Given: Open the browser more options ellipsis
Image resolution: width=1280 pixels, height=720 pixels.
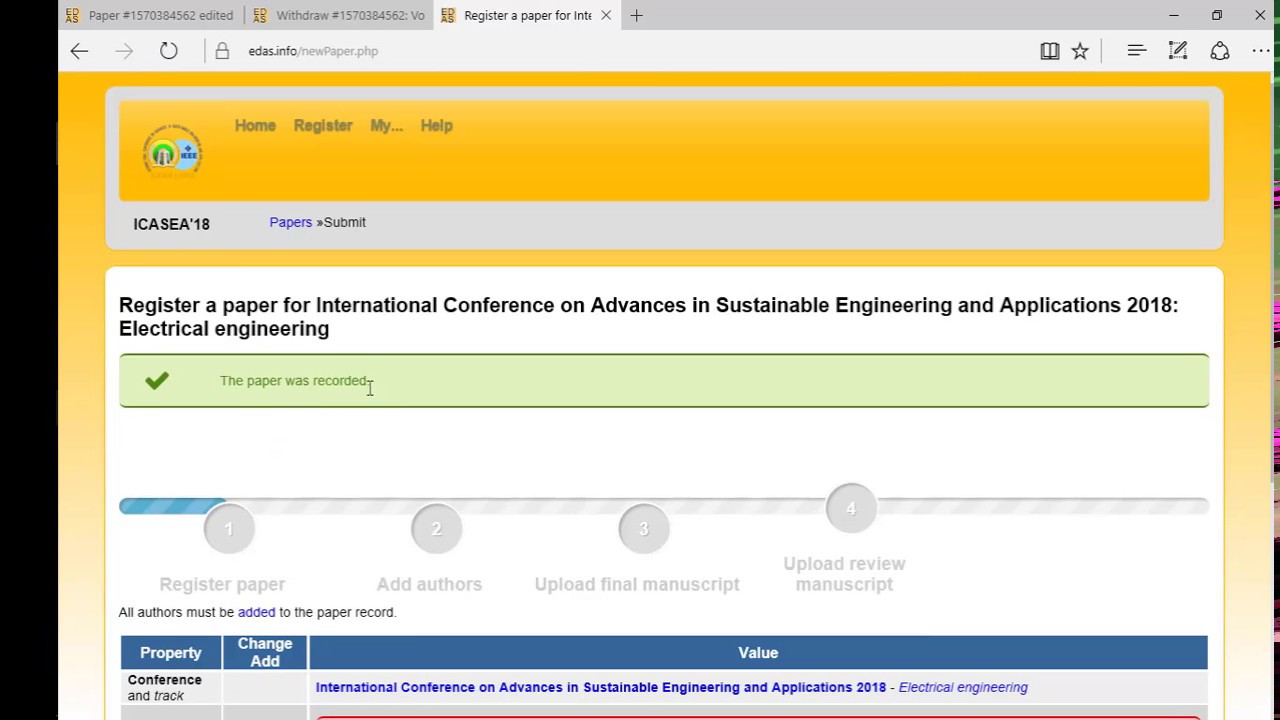Looking at the screenshot, I should coord(1261,51).
